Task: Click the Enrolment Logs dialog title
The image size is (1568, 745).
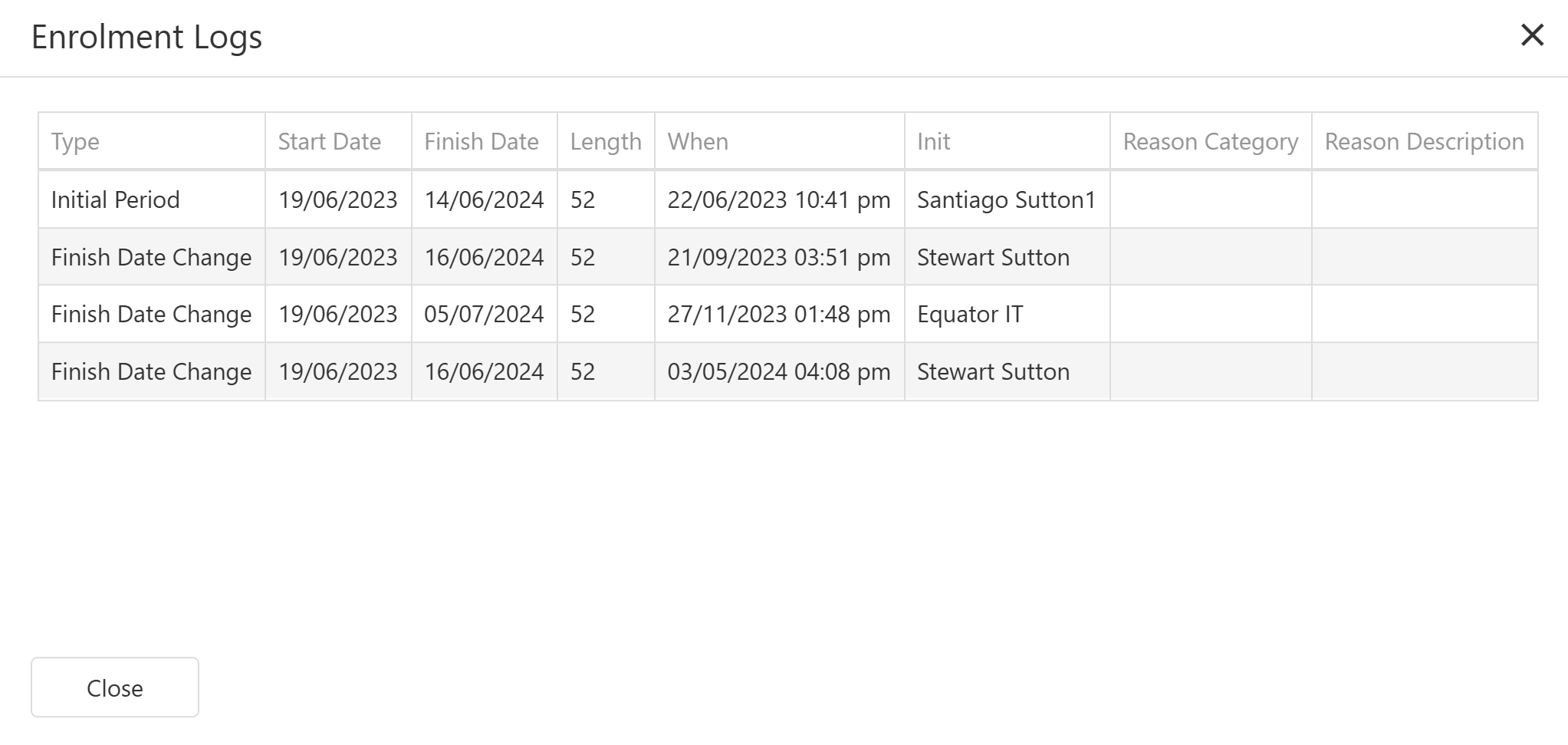Action: point(146,37)
